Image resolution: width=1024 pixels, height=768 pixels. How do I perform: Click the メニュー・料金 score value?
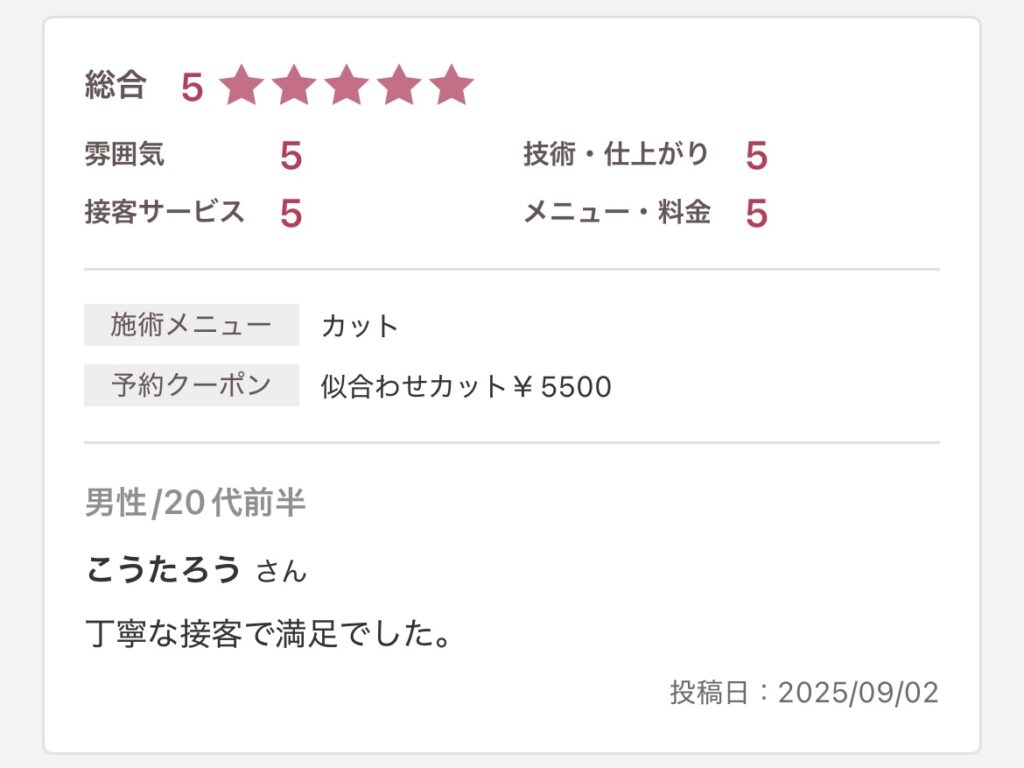pos(756,213)
